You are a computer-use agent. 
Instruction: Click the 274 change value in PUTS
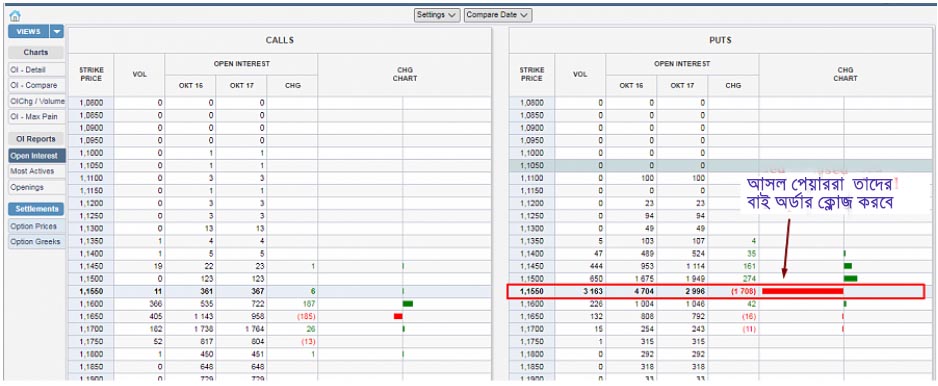coord(749,279)
